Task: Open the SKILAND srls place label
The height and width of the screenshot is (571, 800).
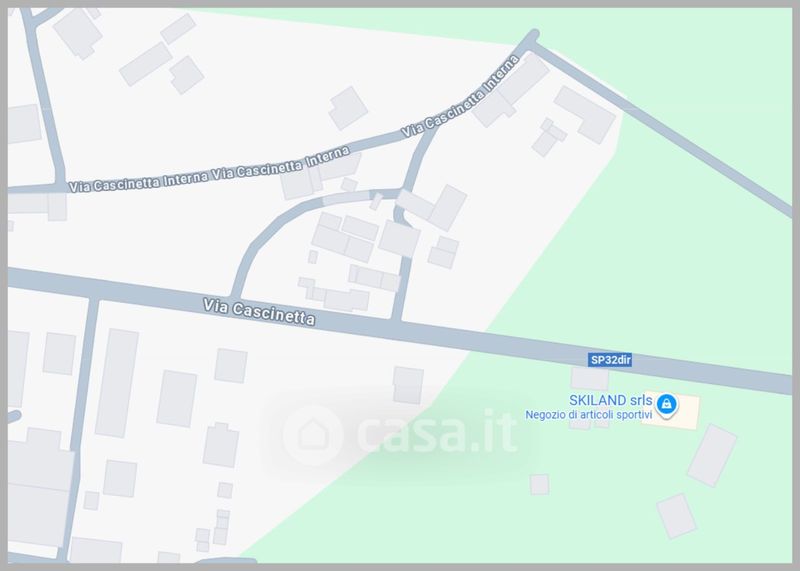Action: tap(611, 400)
